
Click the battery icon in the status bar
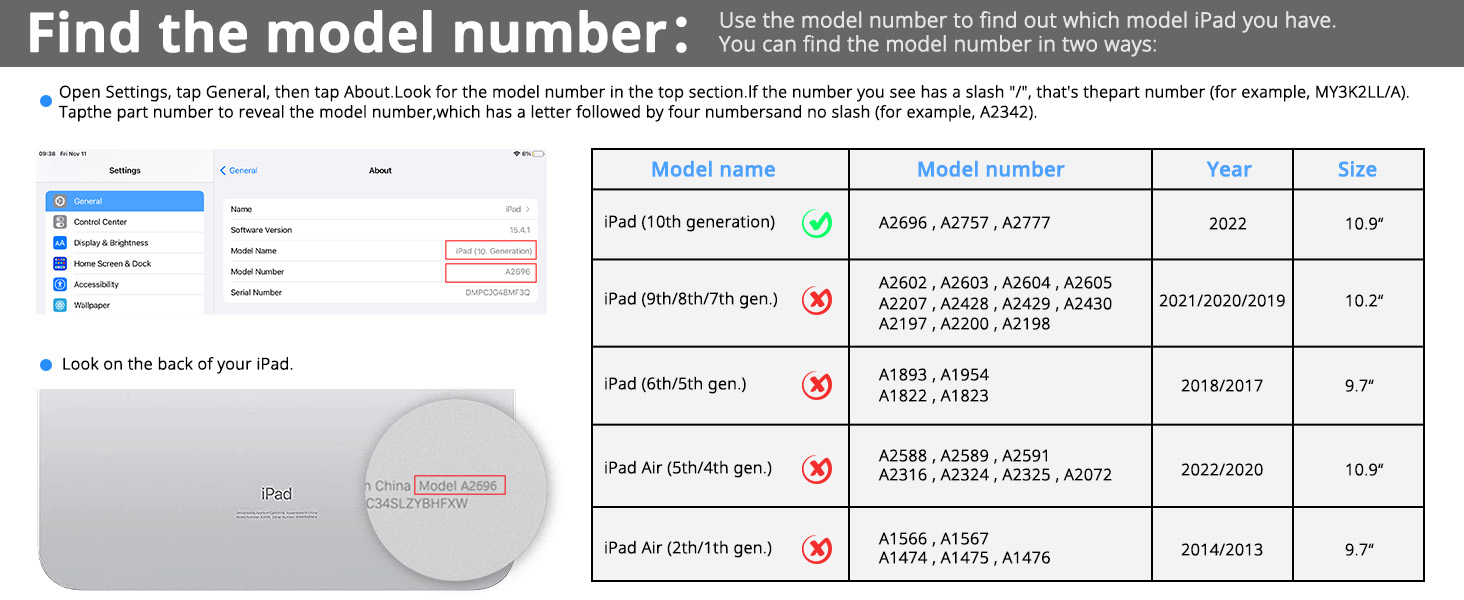(538, 153)
